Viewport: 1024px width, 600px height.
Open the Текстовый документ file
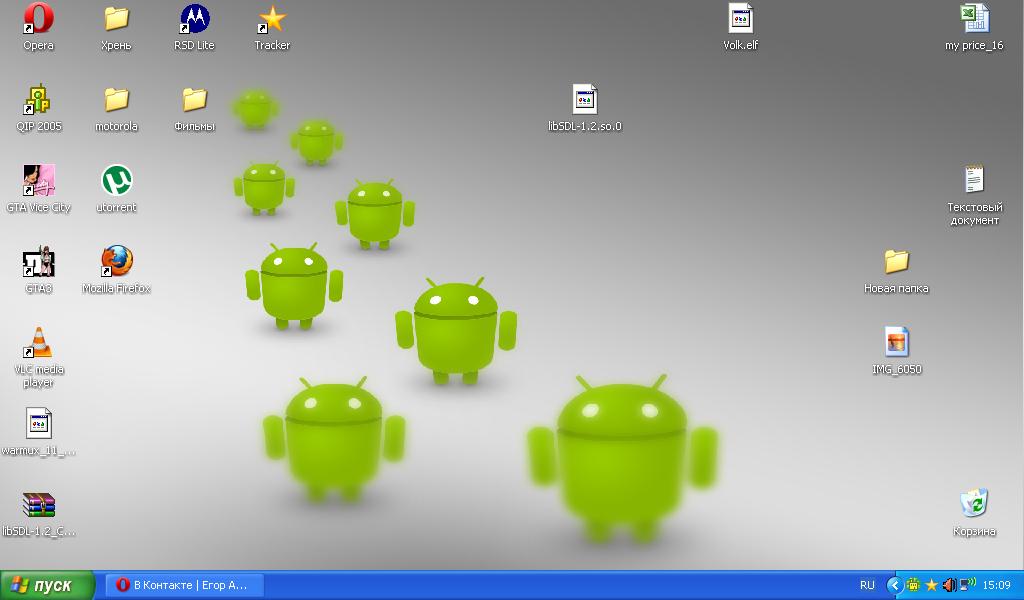pyautogui.click(x=974, y=180)
